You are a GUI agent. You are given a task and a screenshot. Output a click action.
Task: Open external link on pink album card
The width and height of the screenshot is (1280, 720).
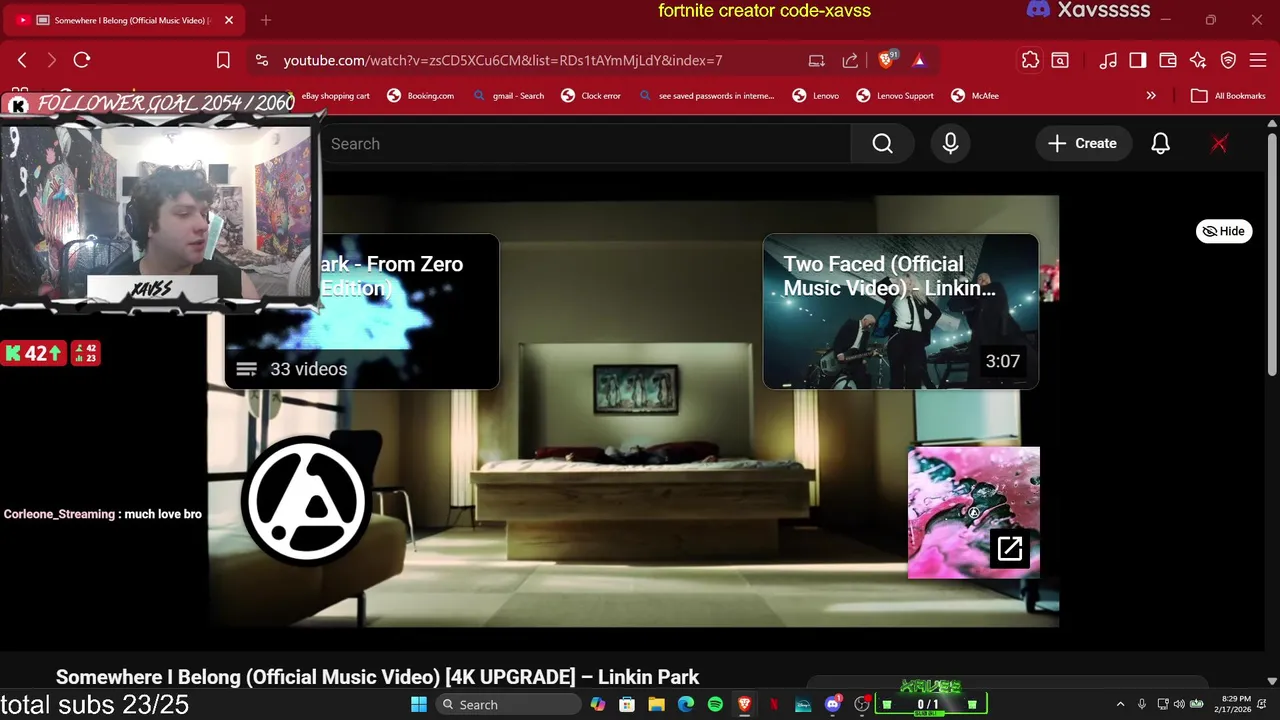click(x=1010, y=548)
